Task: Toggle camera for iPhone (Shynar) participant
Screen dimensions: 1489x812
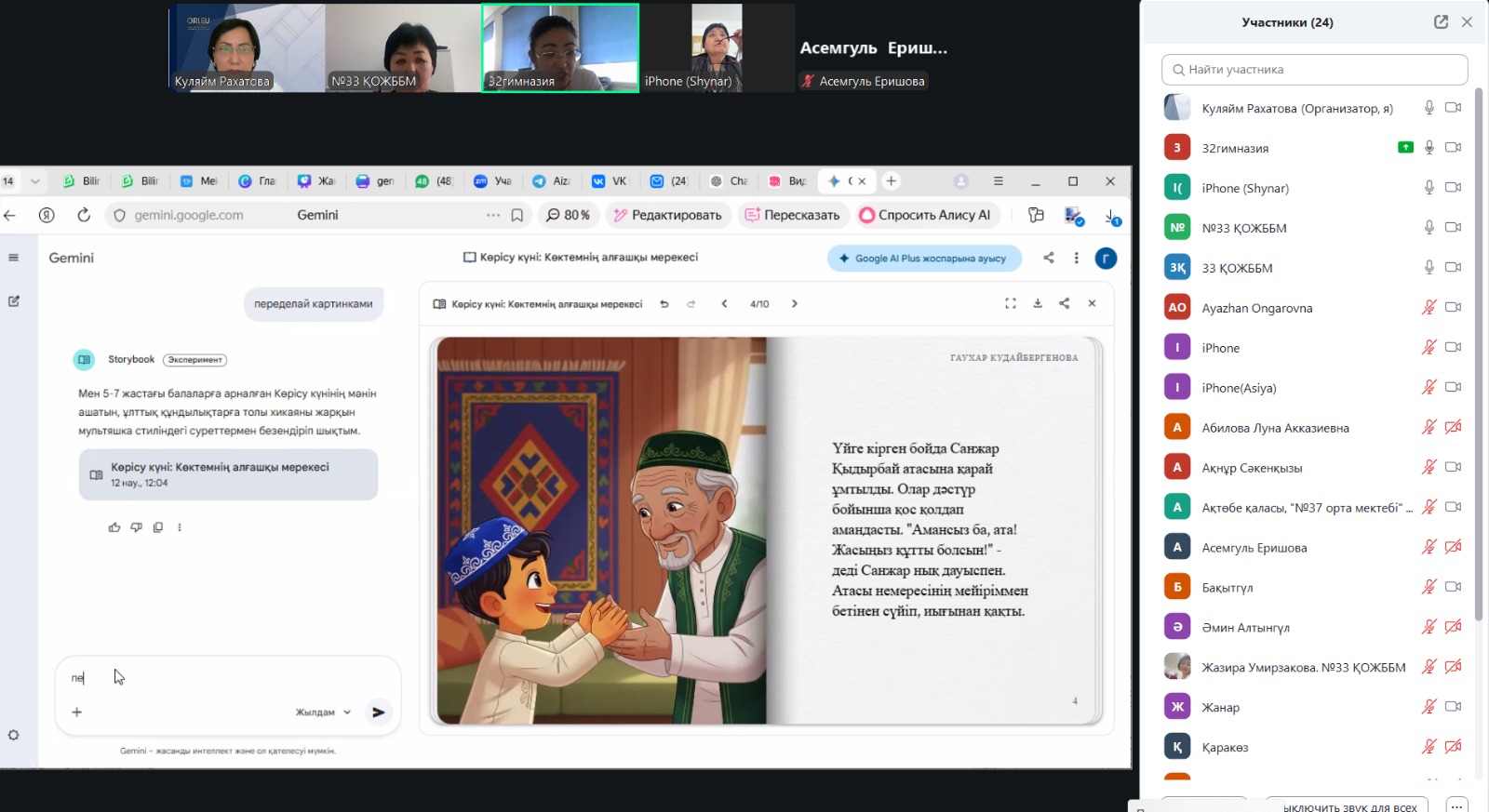Action: point(1453,188)
